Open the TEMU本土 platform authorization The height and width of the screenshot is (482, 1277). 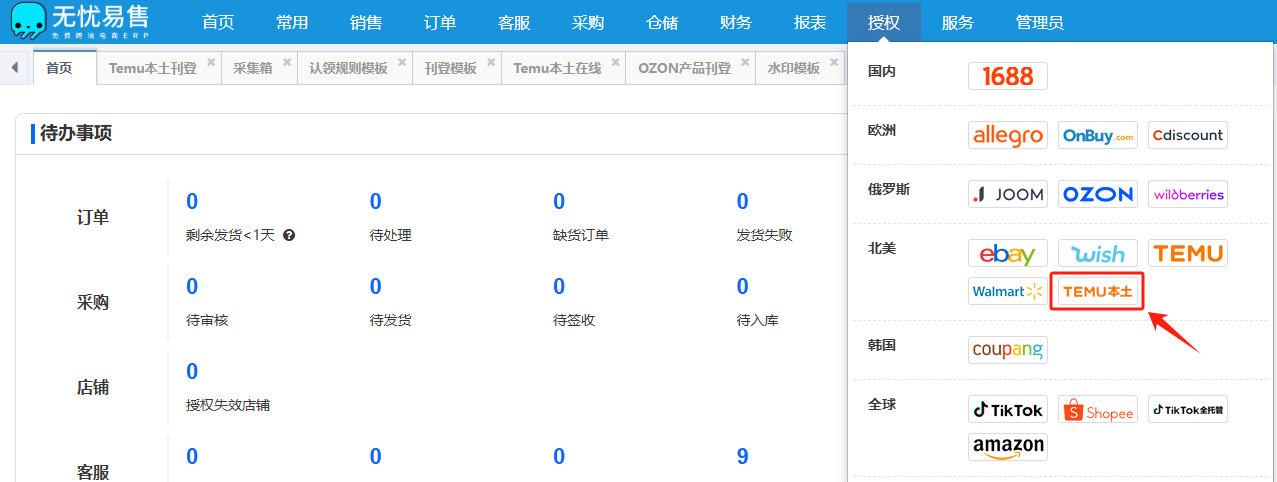click(1097, 291)
